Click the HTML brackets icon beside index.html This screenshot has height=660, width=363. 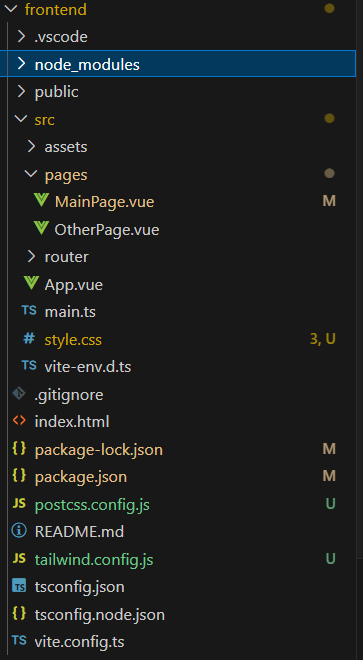(19, 421)
